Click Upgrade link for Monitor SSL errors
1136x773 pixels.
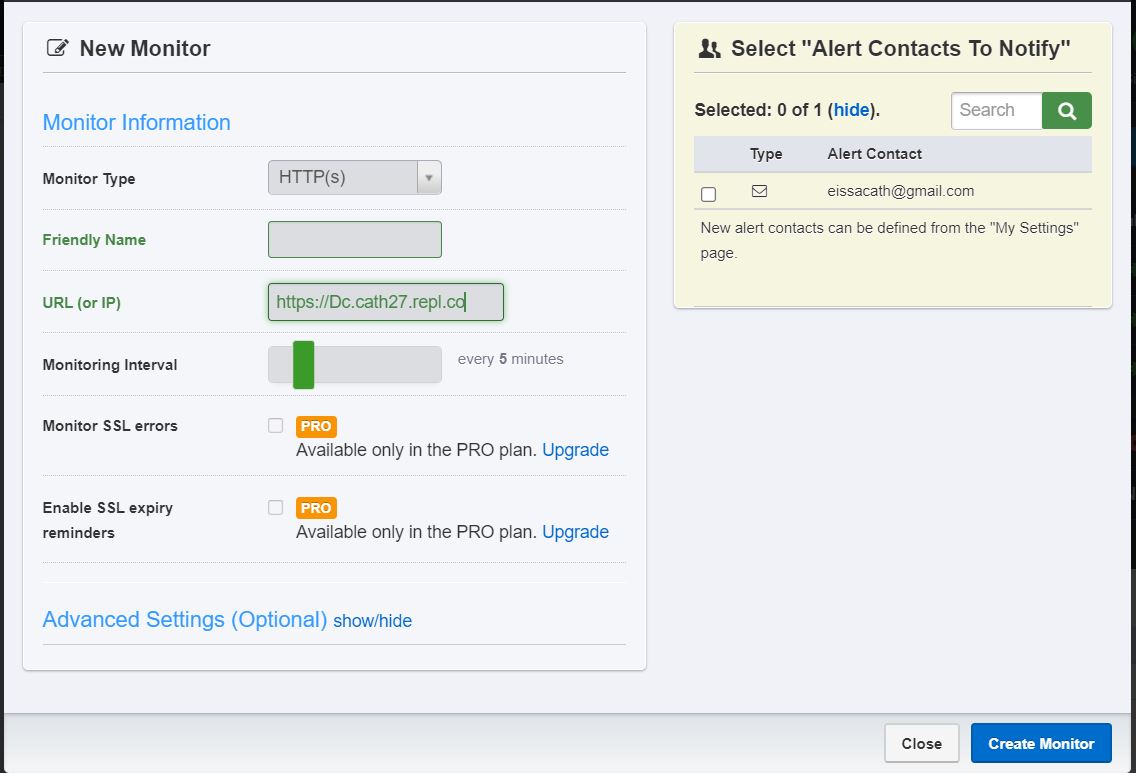click(575, 450)
